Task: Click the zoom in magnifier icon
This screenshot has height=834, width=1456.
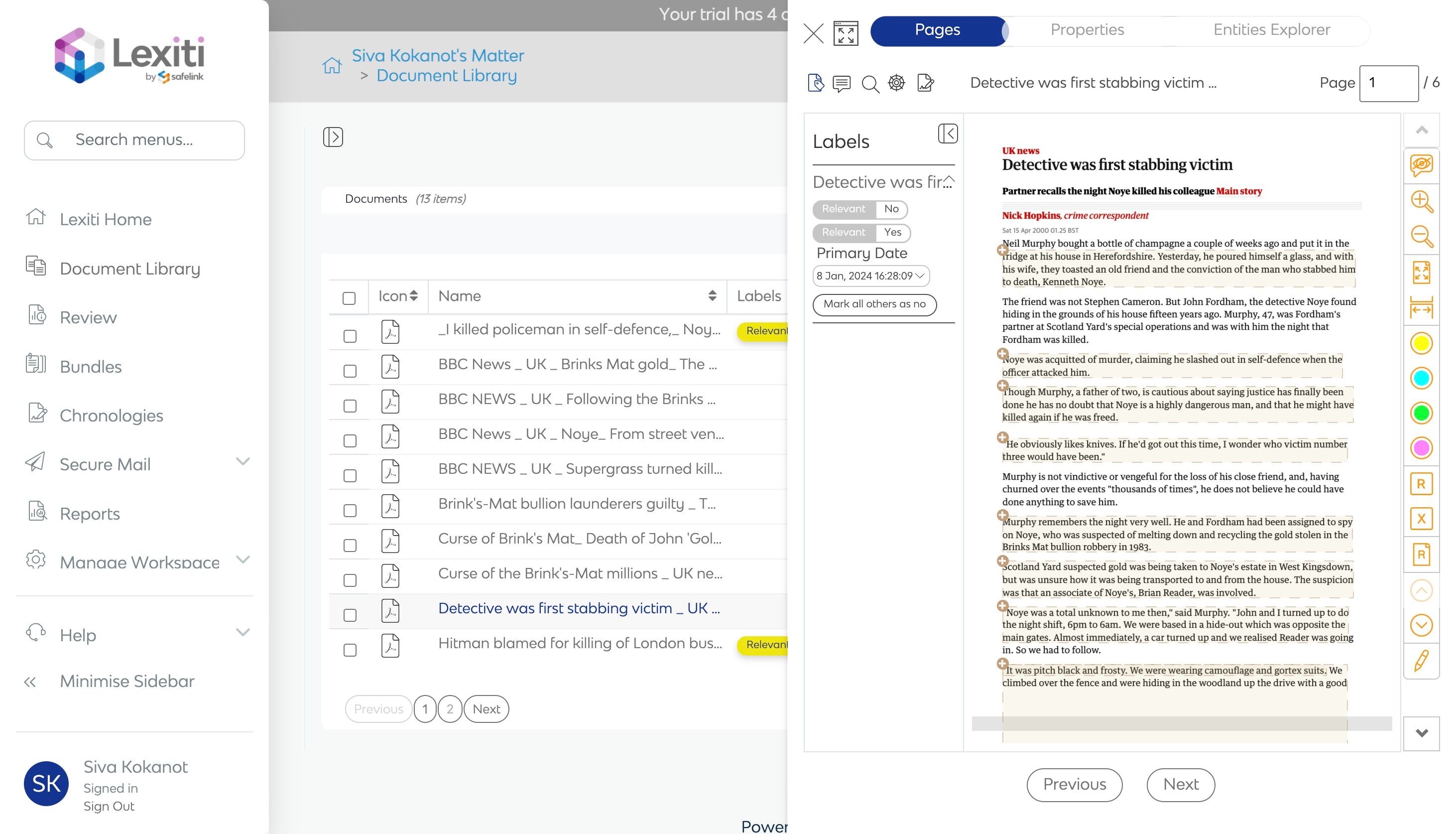Action: [x=1421, y=202]
